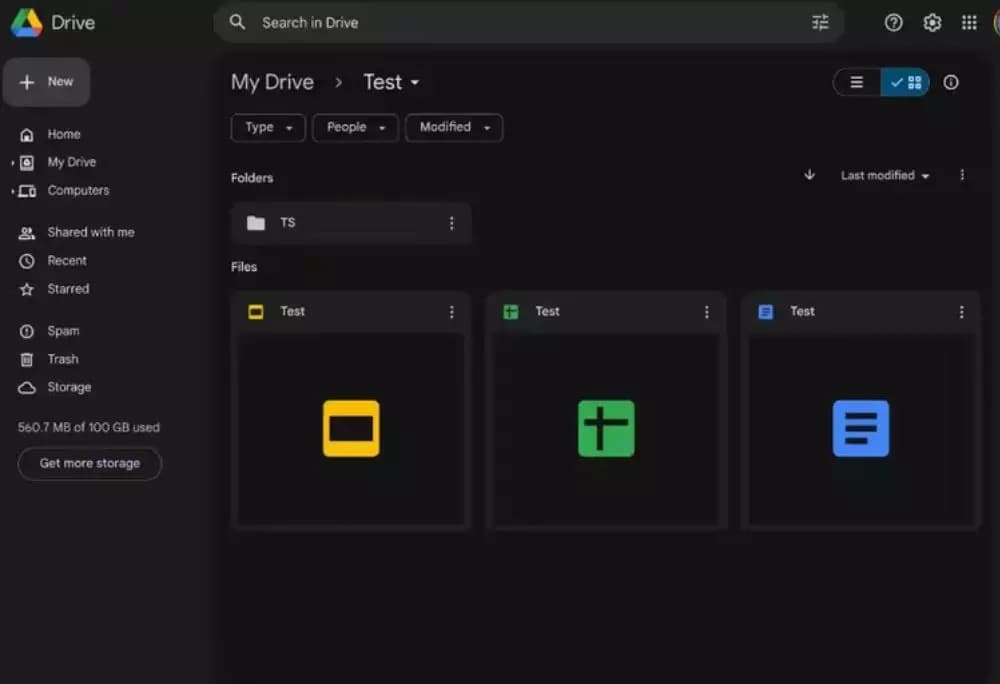Open more options beside Last modified
Image resolution: width=1000 pixels, height=684 pixels.
(962, 175)
